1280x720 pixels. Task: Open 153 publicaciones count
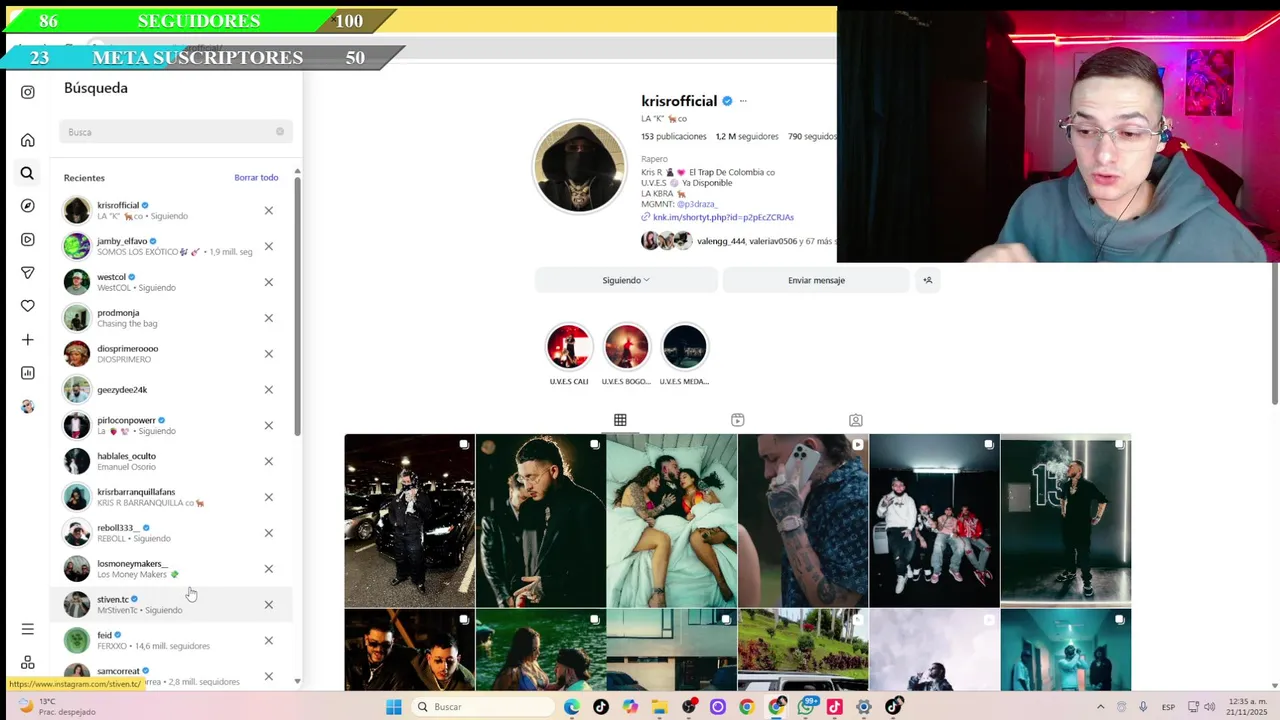click(674, 136)
